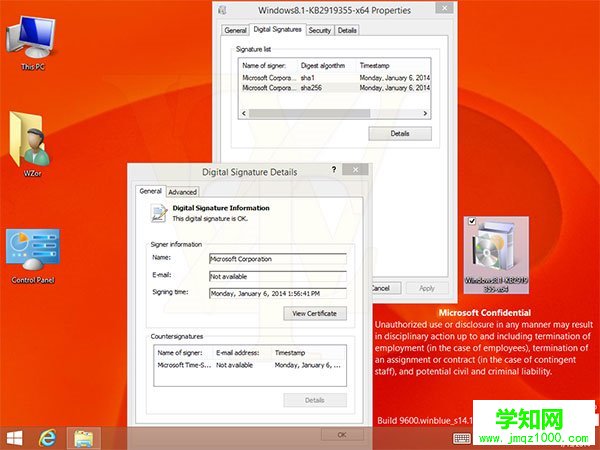Select the Digital Signatures tab

tap(277, 29)
